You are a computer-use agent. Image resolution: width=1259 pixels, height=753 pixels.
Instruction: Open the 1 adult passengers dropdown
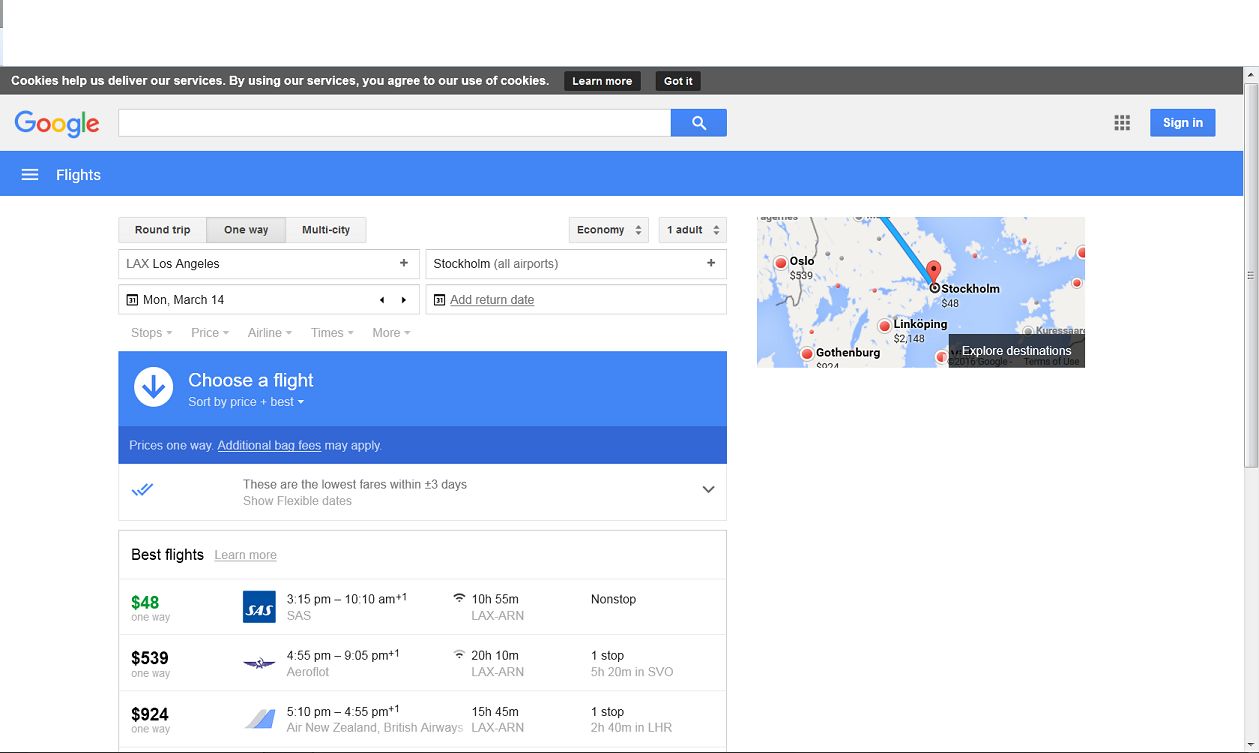(x=692, y=230)
